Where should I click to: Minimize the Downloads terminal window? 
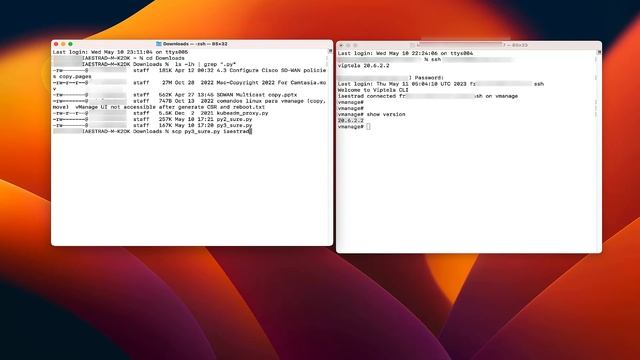coord(63,44)
